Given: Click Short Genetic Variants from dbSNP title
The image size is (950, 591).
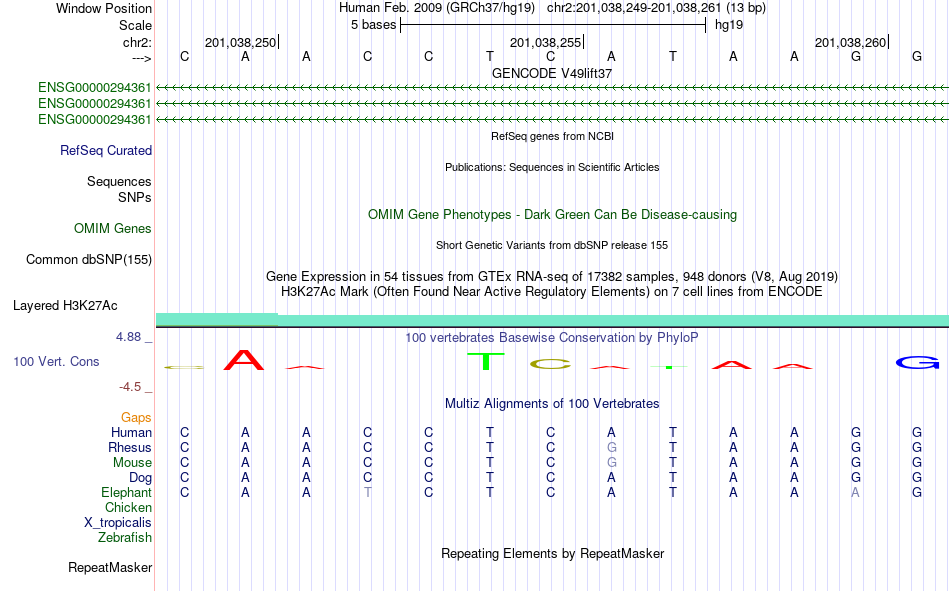Looking at the screenshot, I should point(552,245).
